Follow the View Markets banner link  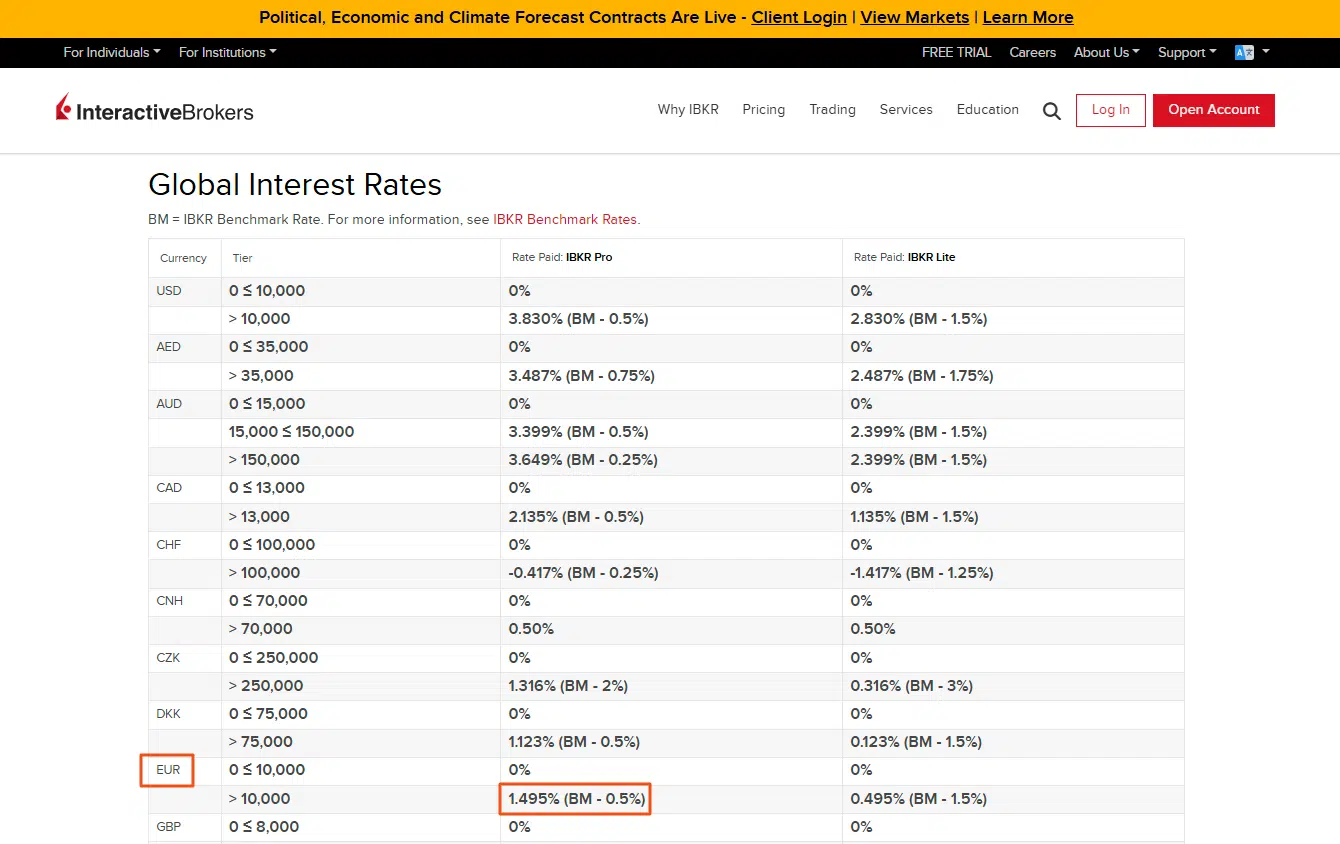(915, 18)
